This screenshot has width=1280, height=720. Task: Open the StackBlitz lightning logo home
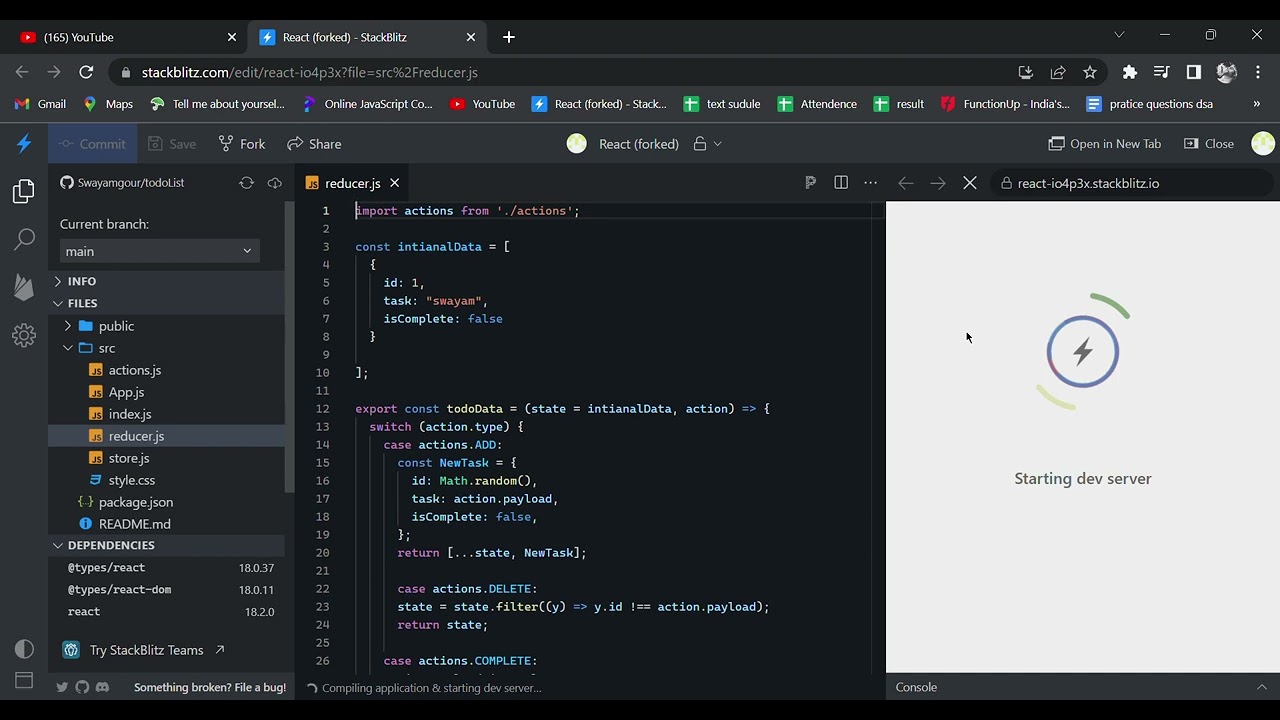[x=24, y=144]
